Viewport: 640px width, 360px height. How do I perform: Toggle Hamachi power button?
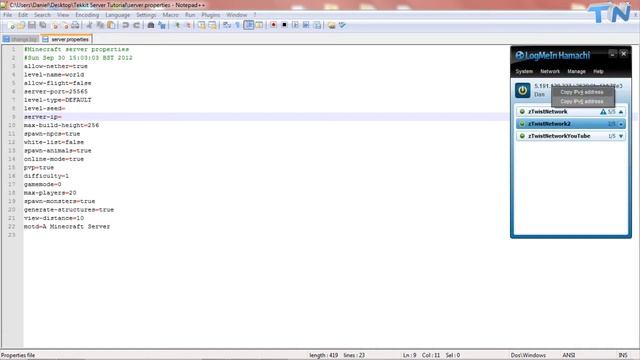pyautogui.click(x=522, y=90)
